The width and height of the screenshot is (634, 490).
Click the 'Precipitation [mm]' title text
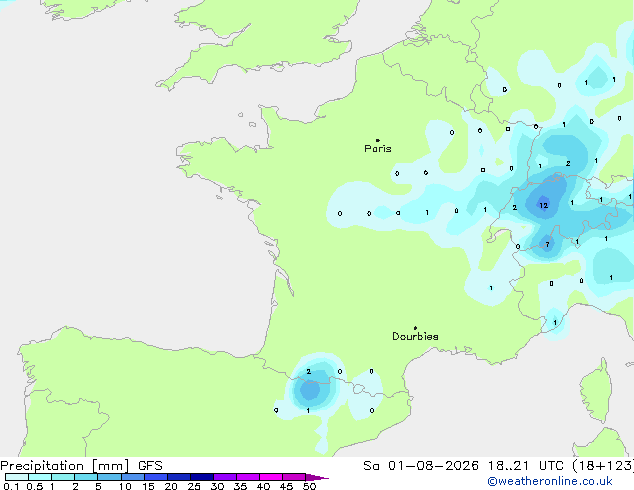click(65, 466)
